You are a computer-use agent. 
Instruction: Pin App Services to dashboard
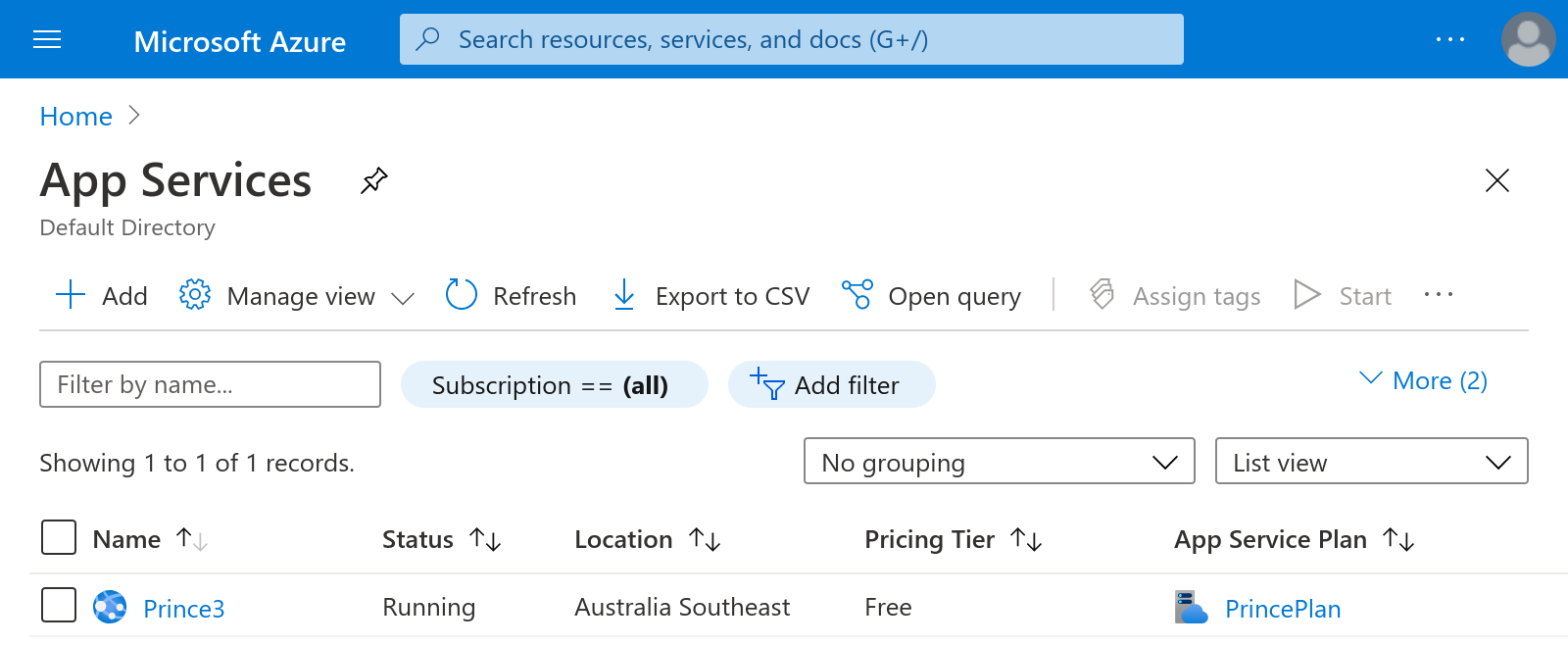pos(374,180)
